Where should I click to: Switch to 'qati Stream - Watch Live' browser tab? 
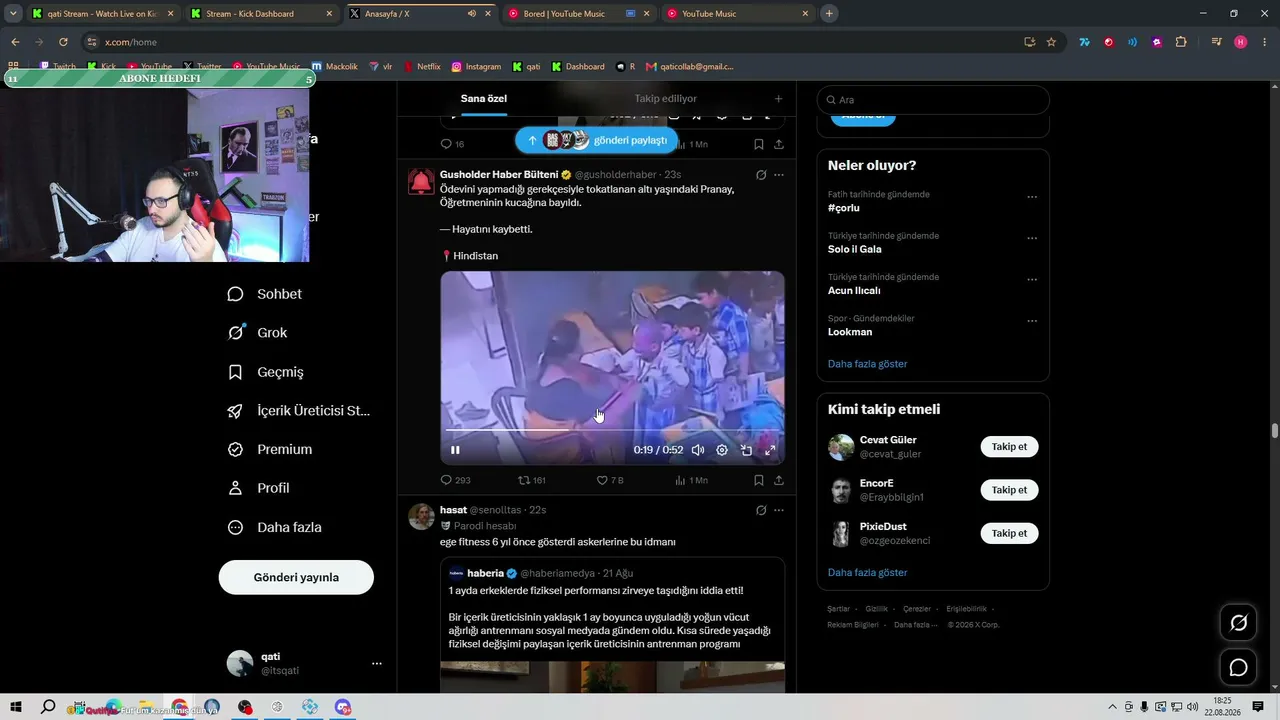(x=104, y=14)
